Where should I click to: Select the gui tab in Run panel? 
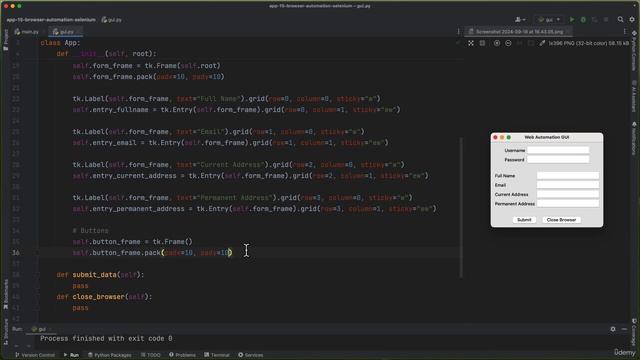[39, 329]
